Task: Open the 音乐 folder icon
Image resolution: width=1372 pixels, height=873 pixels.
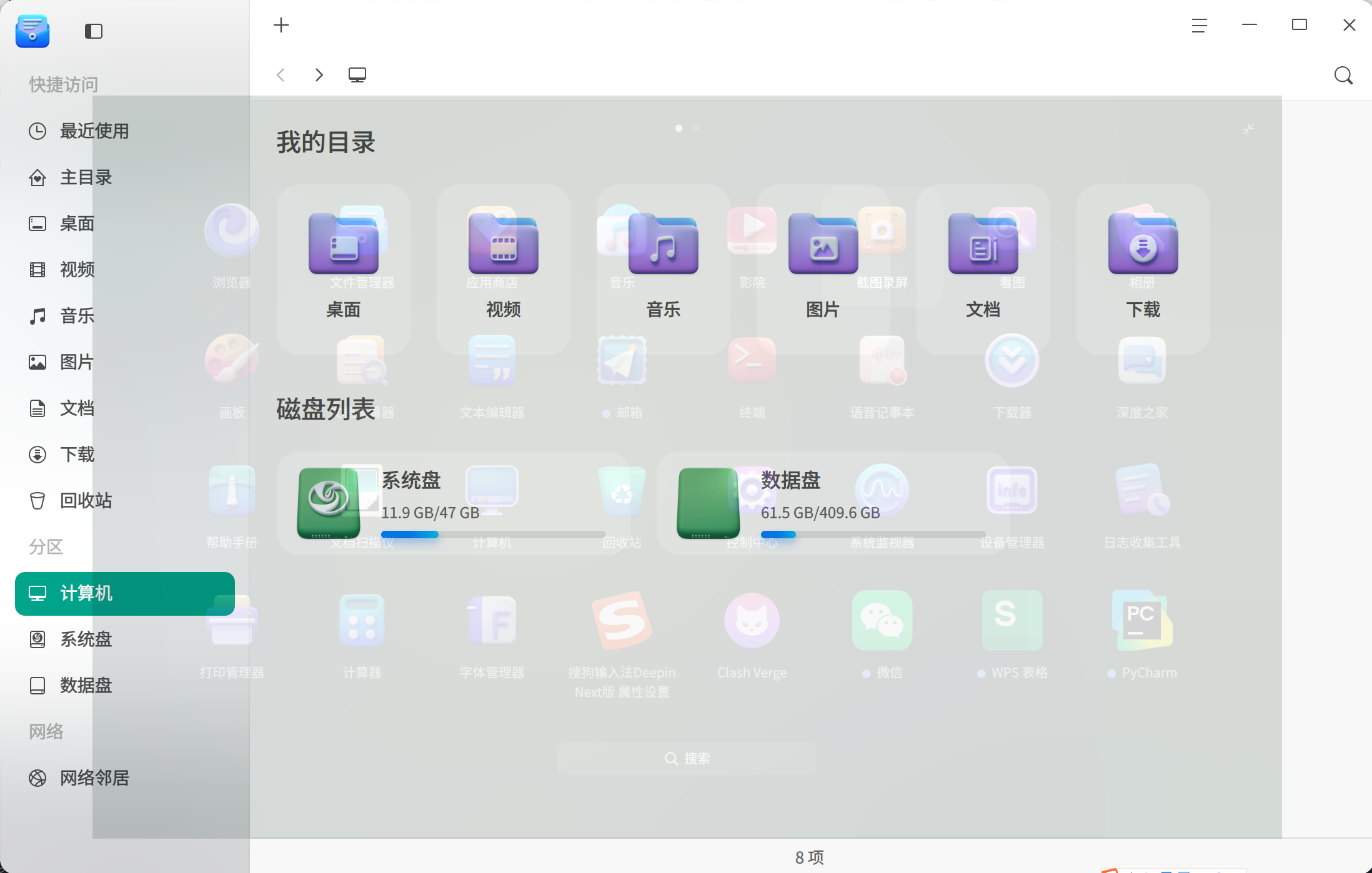Action: click(x=664, y=244)
